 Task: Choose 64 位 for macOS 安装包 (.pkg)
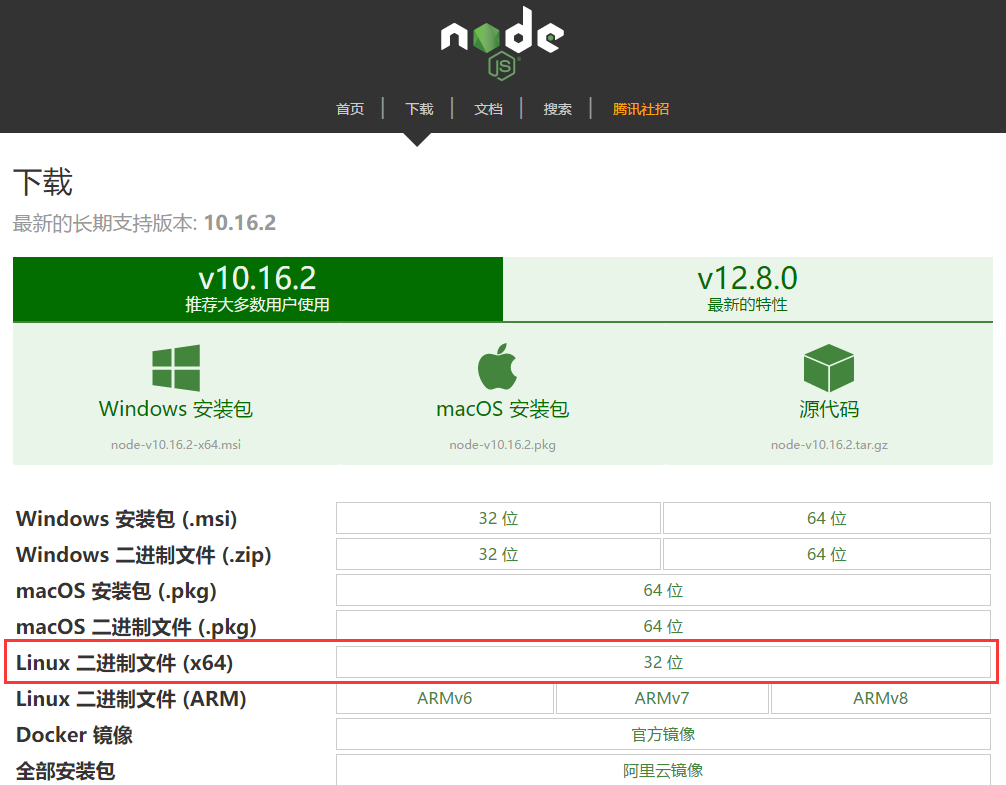tap(663, 590)
